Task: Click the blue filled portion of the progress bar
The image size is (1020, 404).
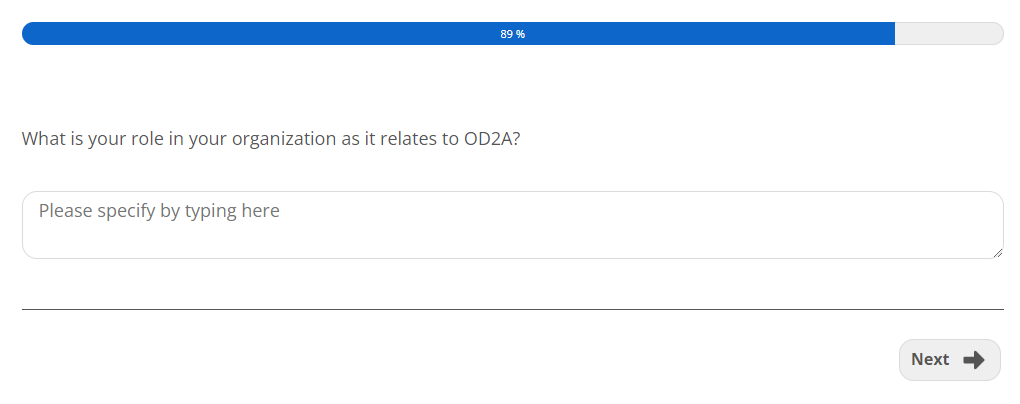Action: 300,34
